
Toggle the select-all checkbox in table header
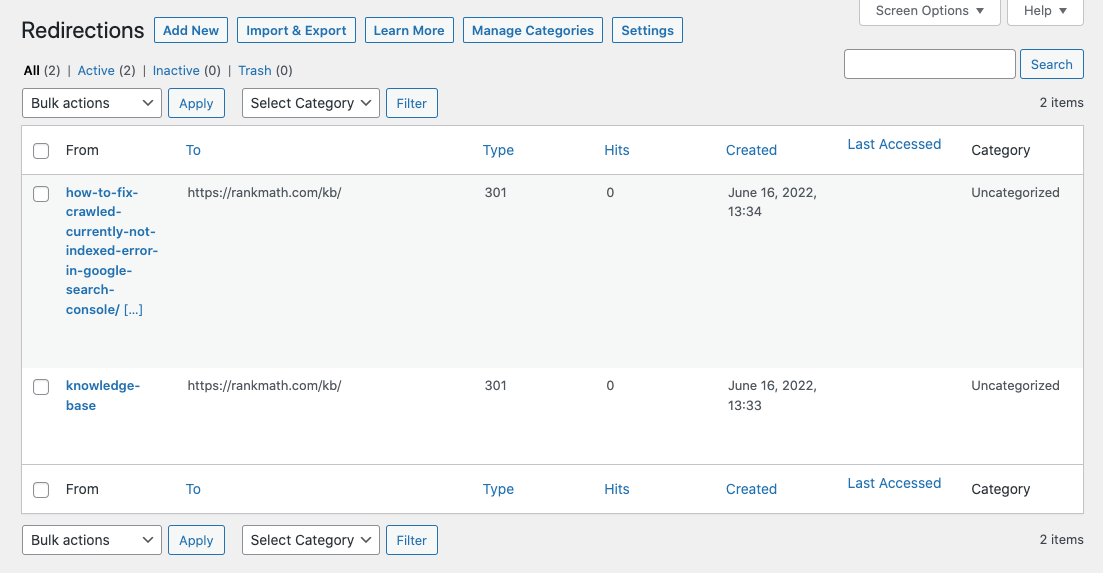coord(41,151)
